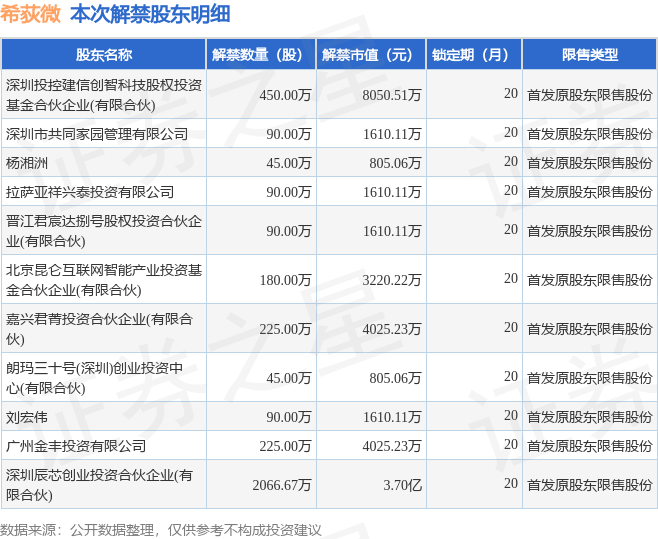Select shareholder 杨湘洲

coord(26,163)
